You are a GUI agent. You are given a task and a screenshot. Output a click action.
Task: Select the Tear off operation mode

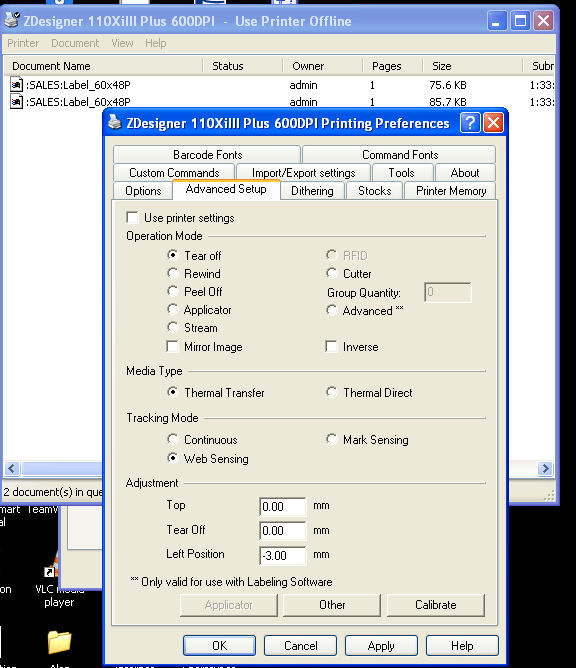(x=172, y=255)
